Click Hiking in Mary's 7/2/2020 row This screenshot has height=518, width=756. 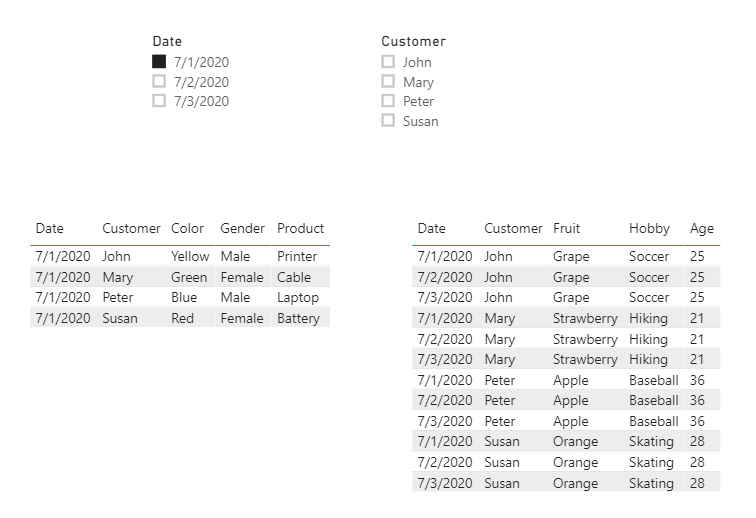click(x=648, y=339)
